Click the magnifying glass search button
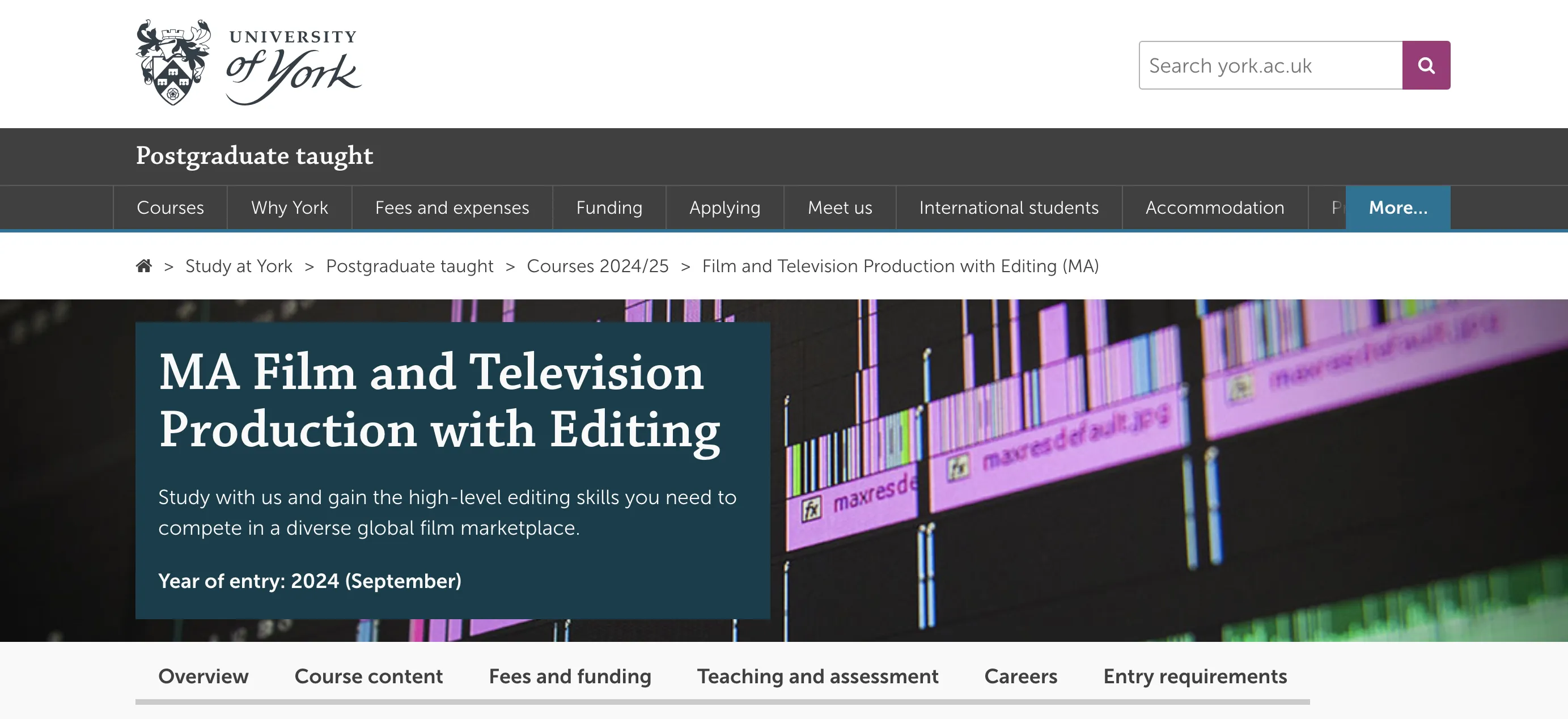 coord(1426,65)
